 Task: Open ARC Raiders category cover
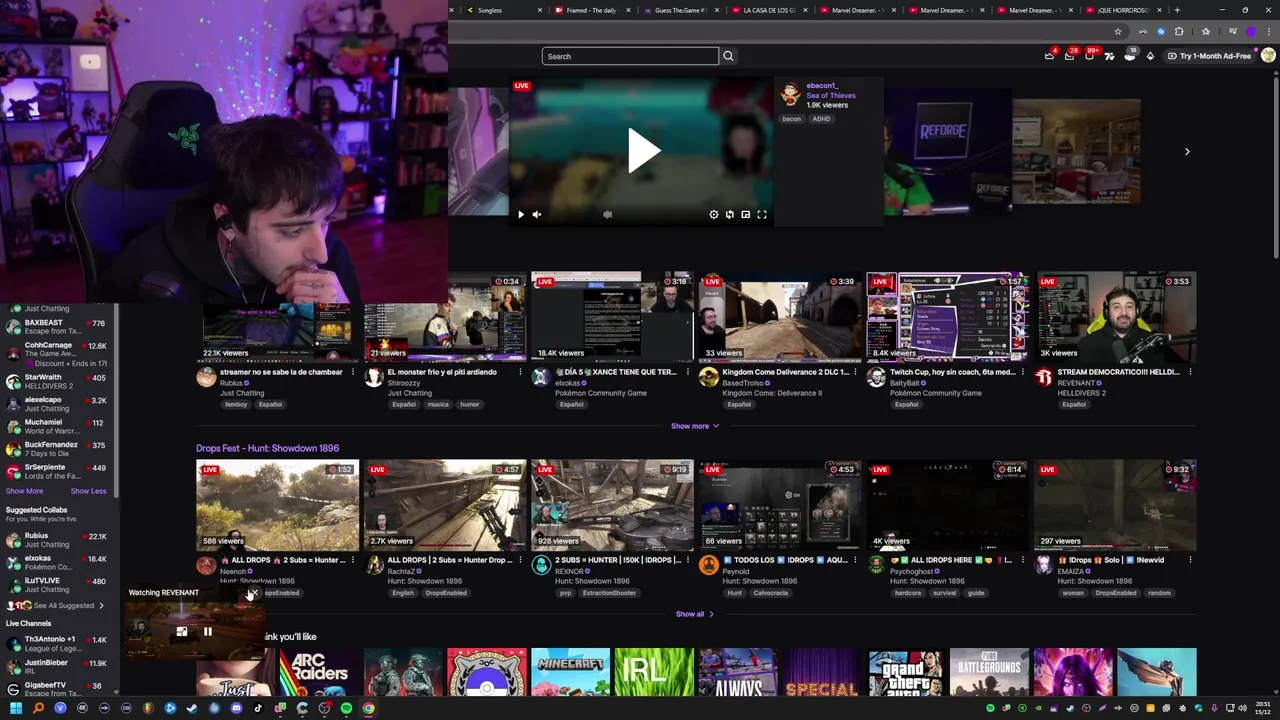(x=319, y=672)
